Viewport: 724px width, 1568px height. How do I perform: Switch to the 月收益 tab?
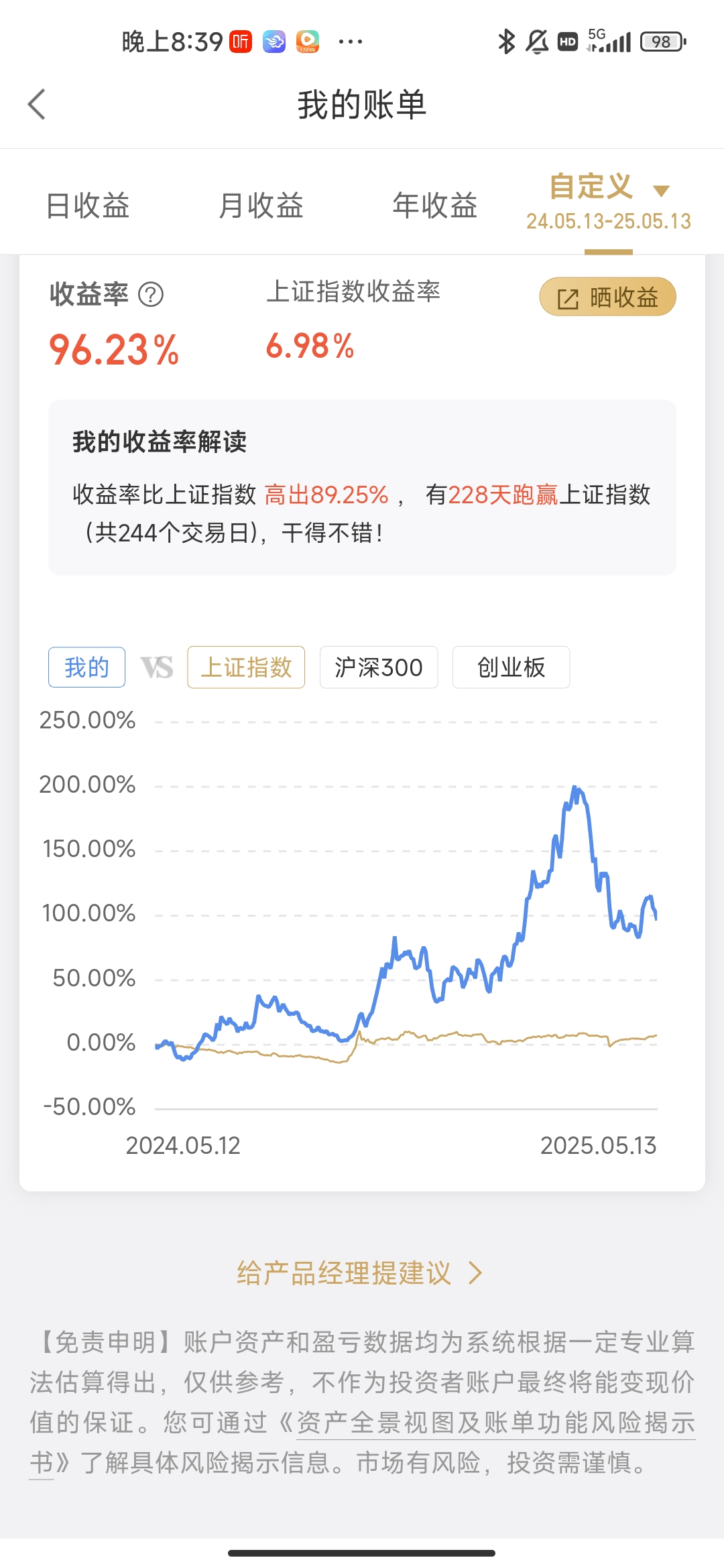(x=261, y=205)
